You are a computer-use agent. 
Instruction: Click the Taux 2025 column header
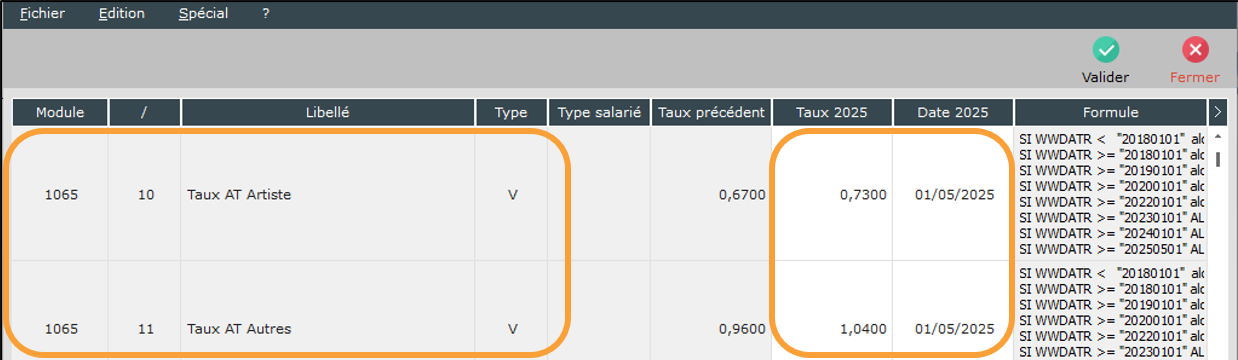click(832, 112)
